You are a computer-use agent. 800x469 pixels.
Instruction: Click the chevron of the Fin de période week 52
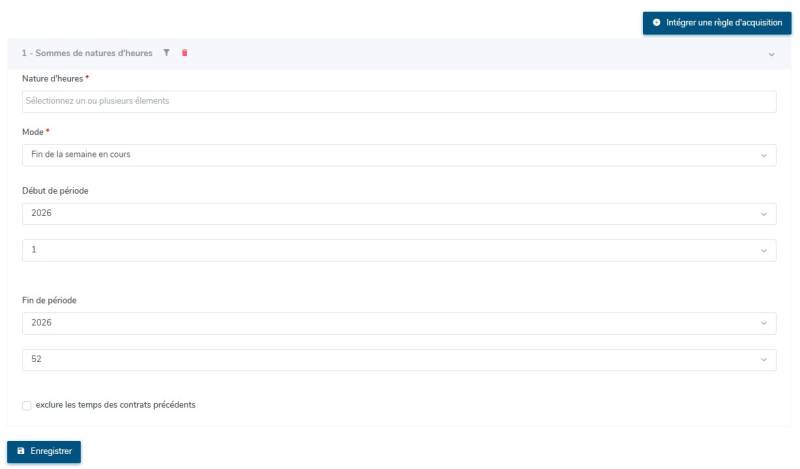(x=763, y=359)
